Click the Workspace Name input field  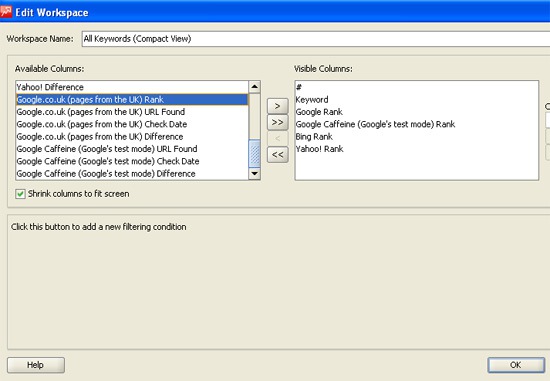click(x=316, y=39)
